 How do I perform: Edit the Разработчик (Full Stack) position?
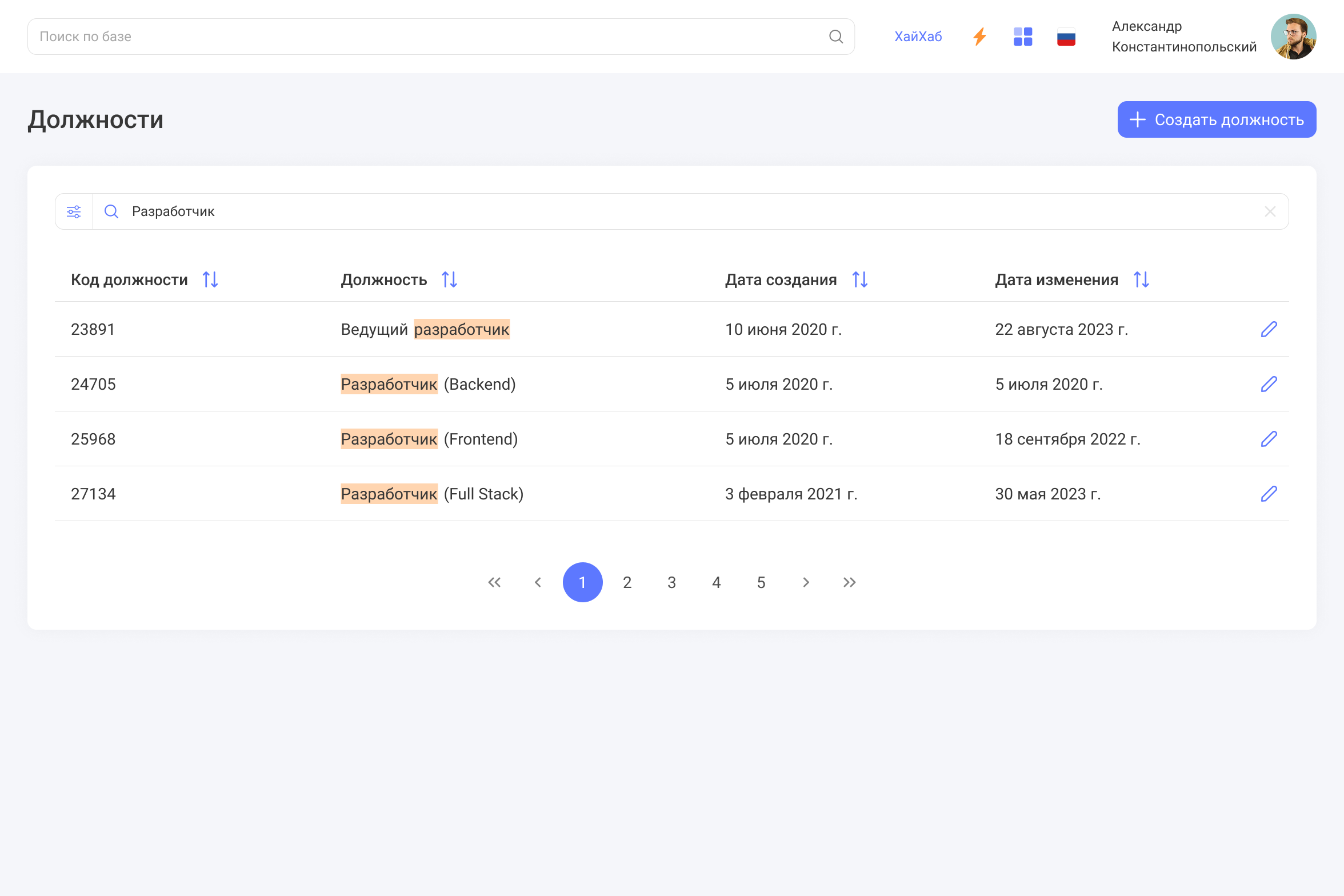tap(1269, 494)
